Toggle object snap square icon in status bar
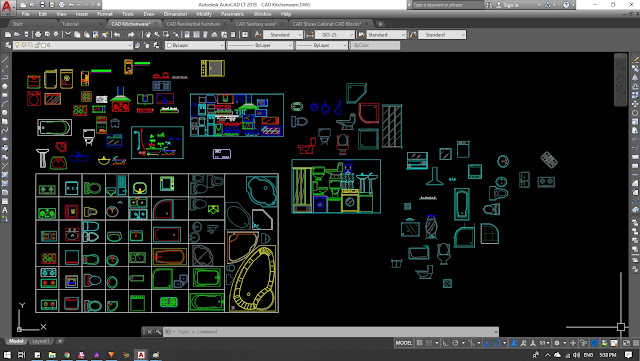640x361 pixels. point(497,343)
